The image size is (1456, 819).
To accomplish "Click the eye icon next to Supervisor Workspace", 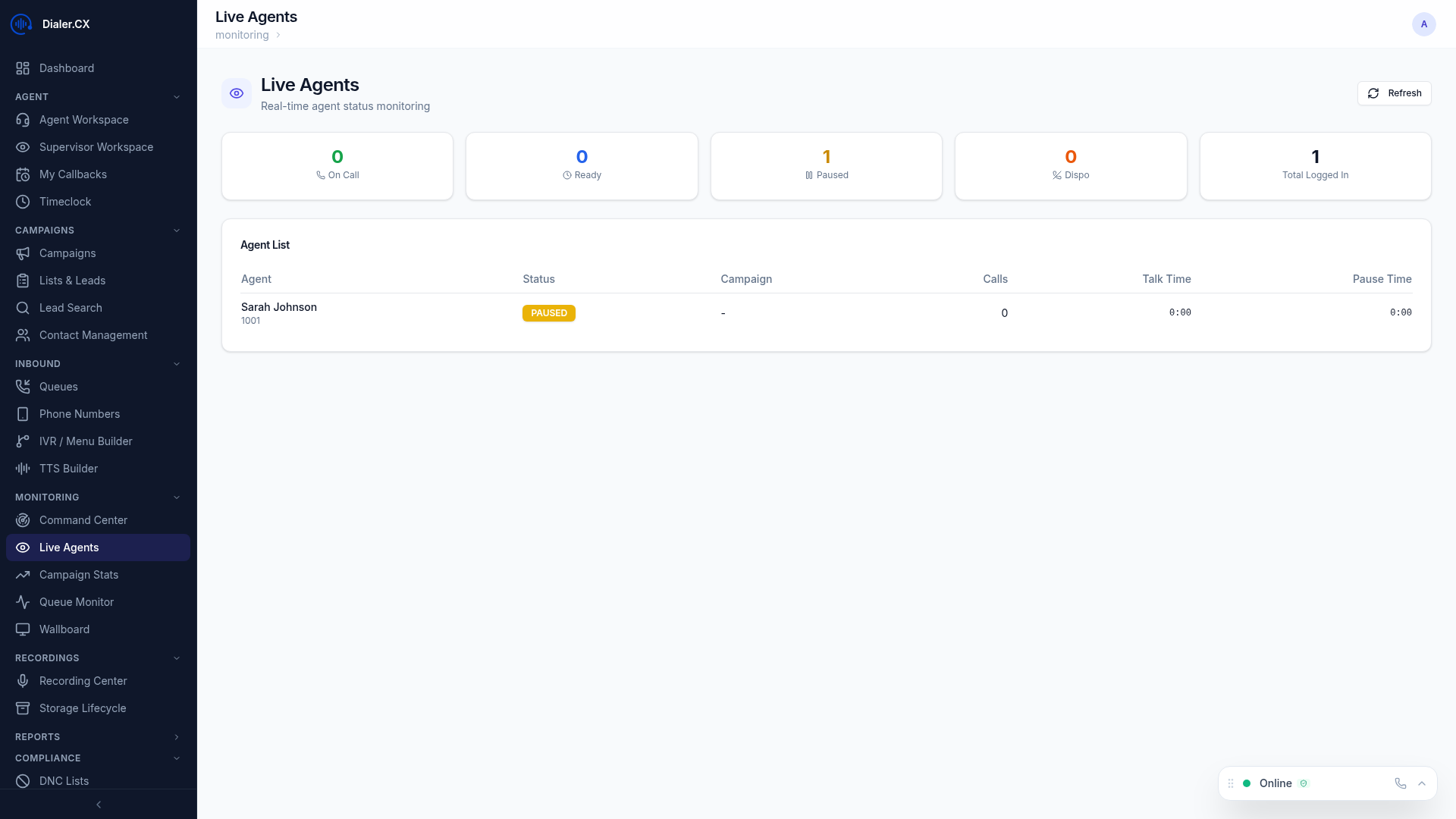I will [23, 147].
